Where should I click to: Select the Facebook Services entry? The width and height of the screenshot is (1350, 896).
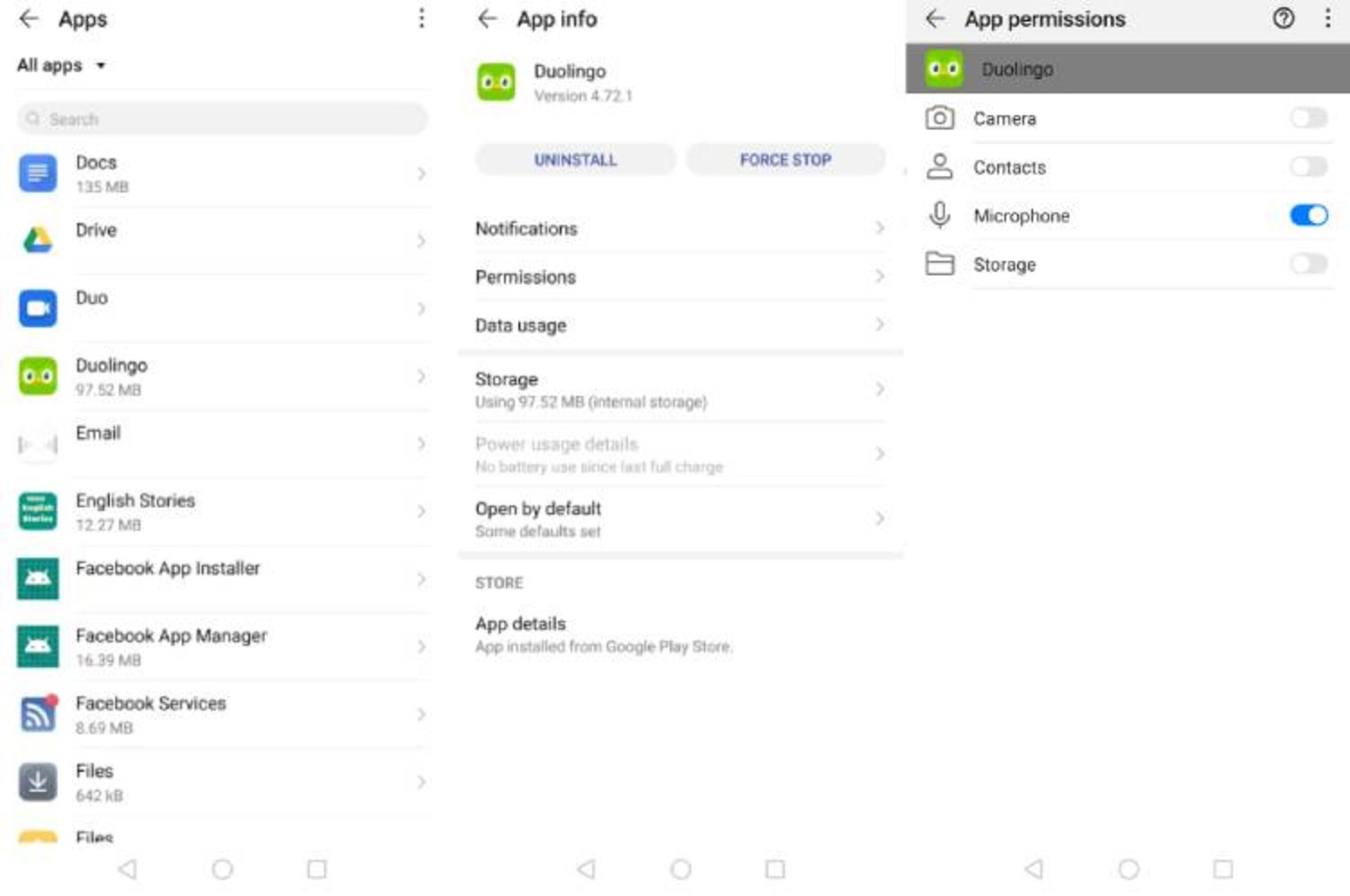pyautogui.click(x=222, y=714)
